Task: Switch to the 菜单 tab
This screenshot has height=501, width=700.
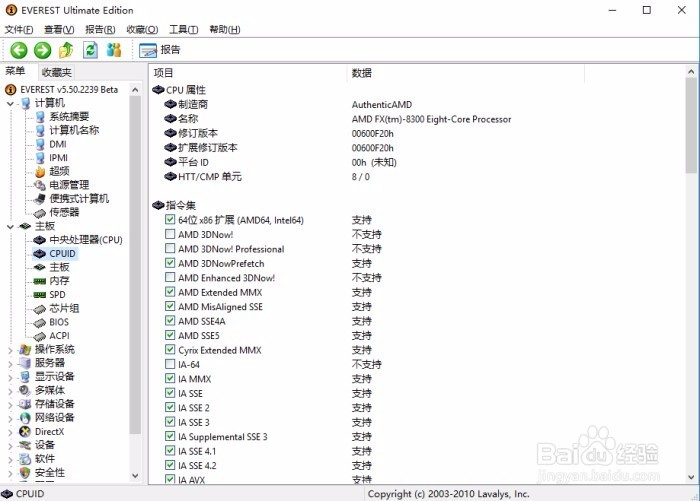Action: point(16,71)
